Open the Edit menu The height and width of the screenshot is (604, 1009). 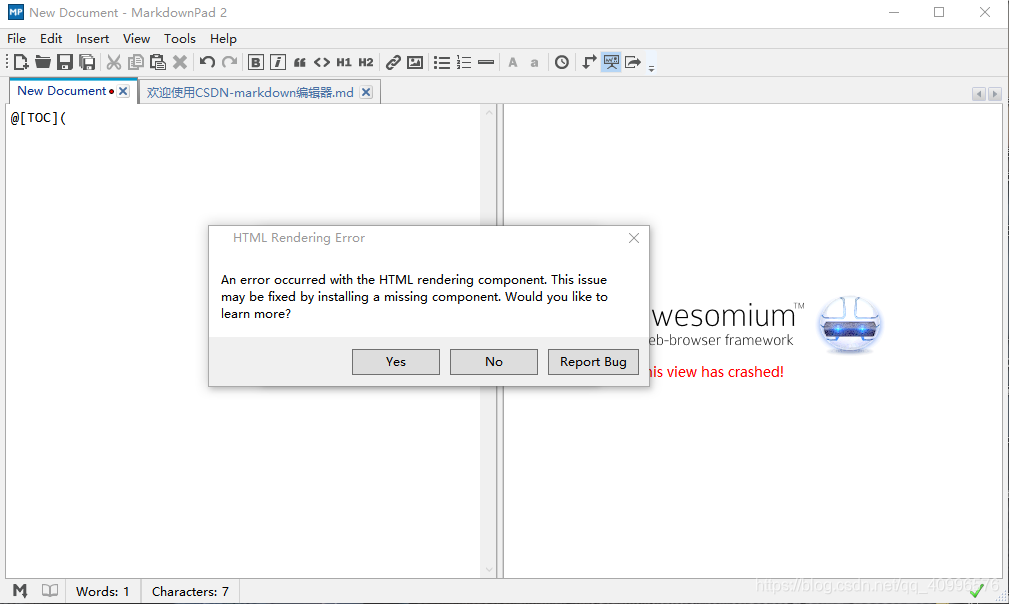[x=51, y=39]
